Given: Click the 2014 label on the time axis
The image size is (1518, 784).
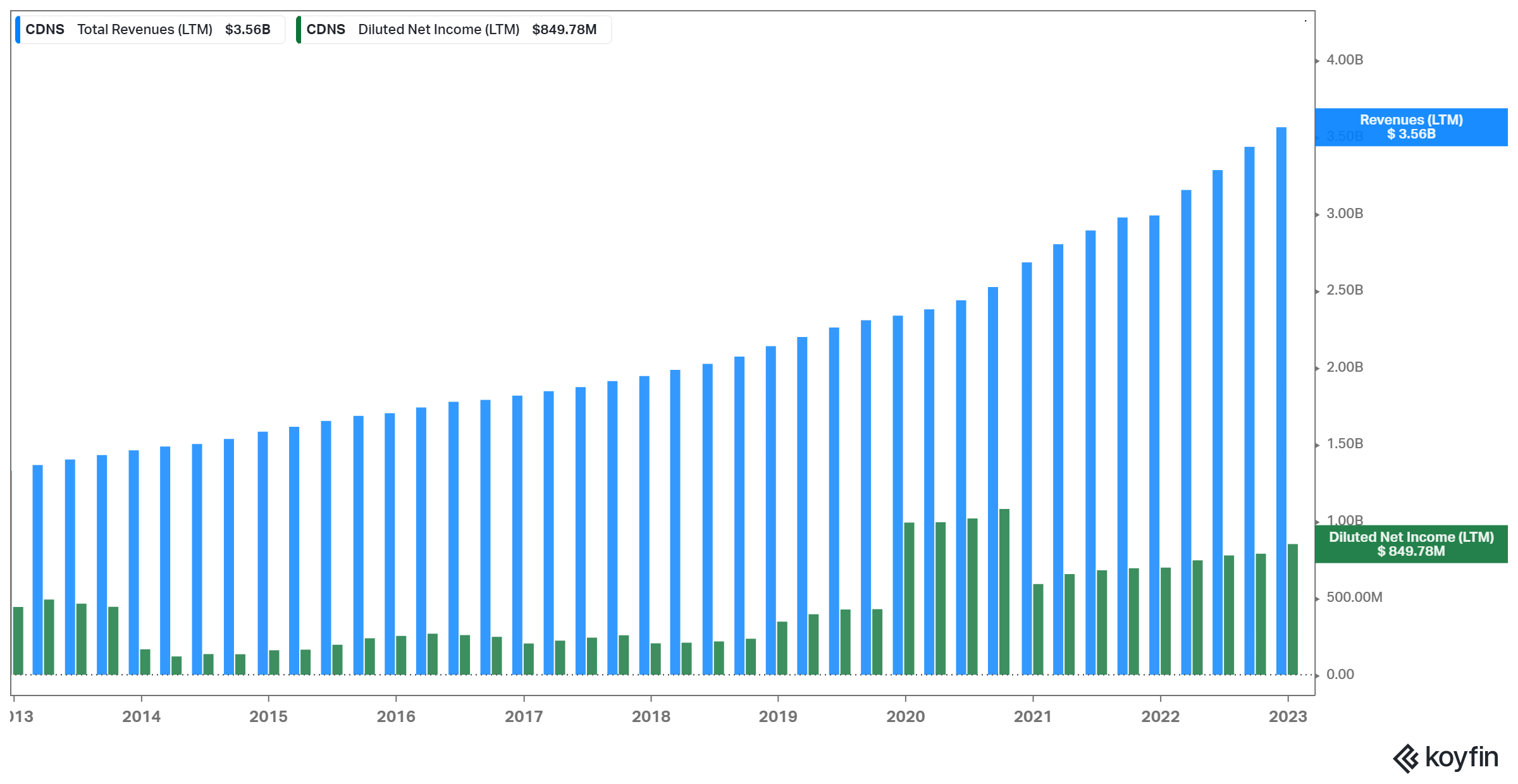Looking at the screenshot, I should 141,716.
